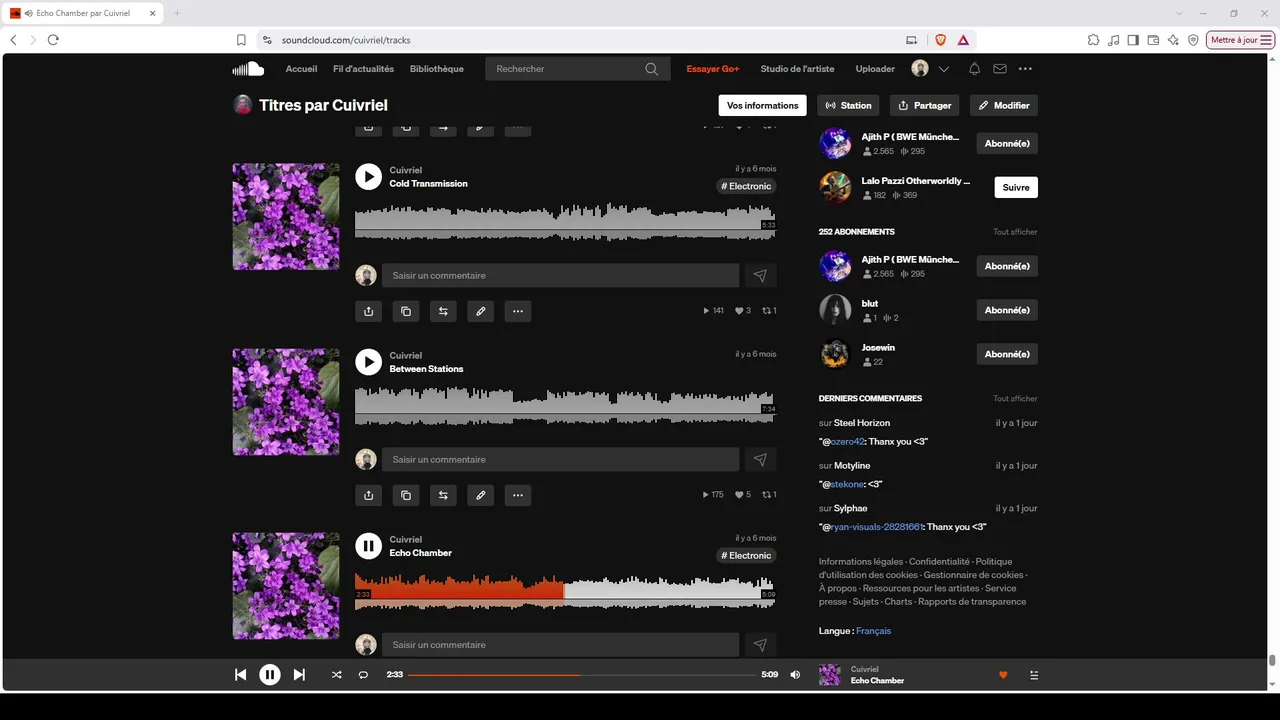Open the browser tab search chevron

pos(1180,13)
